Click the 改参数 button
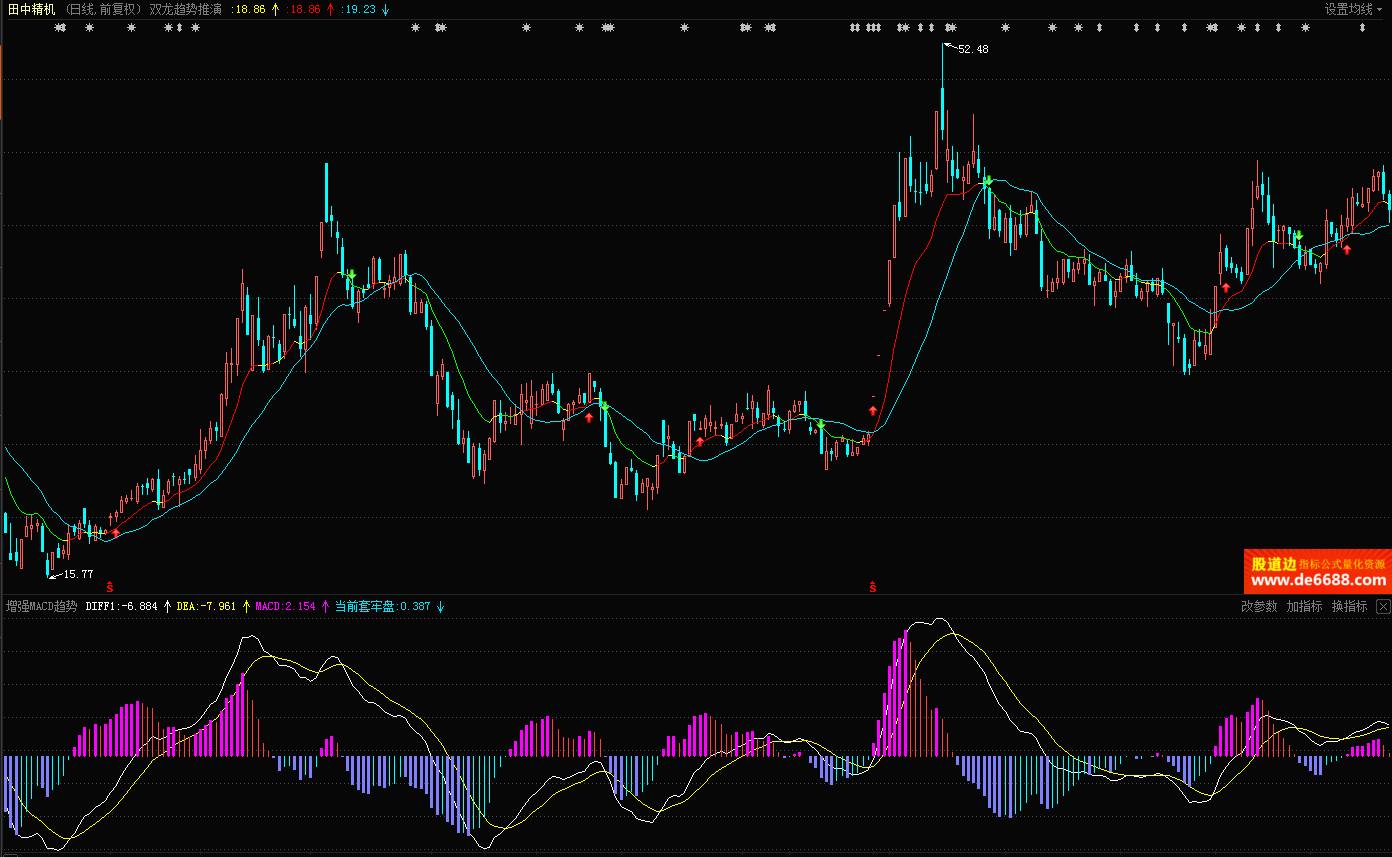The width and height of the screenshot is (1392, 857). tap(1259, 606)
